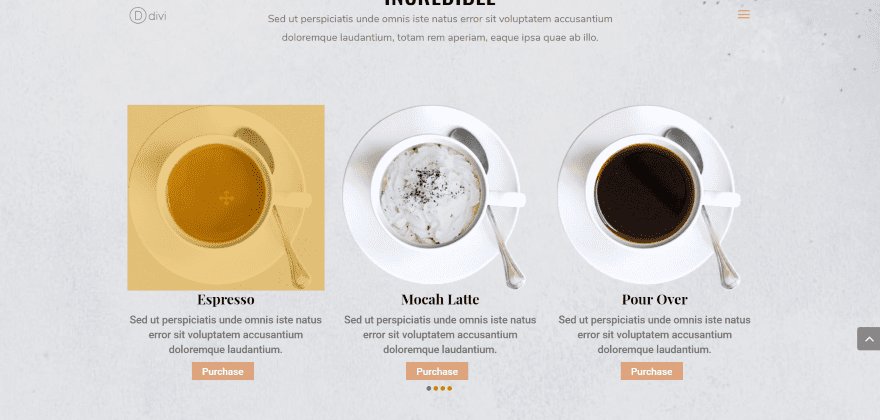Click the move cursor on Espresso image

tap(226, 198)
